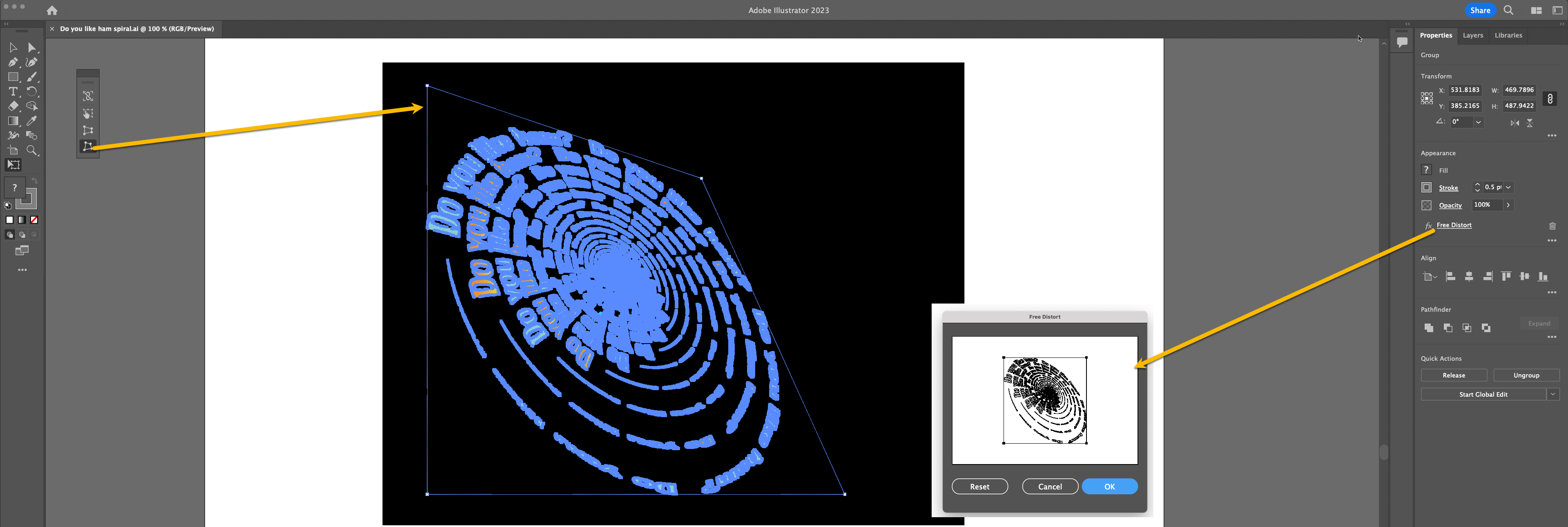Open the Stroke weight dropdown
1568x527 pixels.
1508,187
